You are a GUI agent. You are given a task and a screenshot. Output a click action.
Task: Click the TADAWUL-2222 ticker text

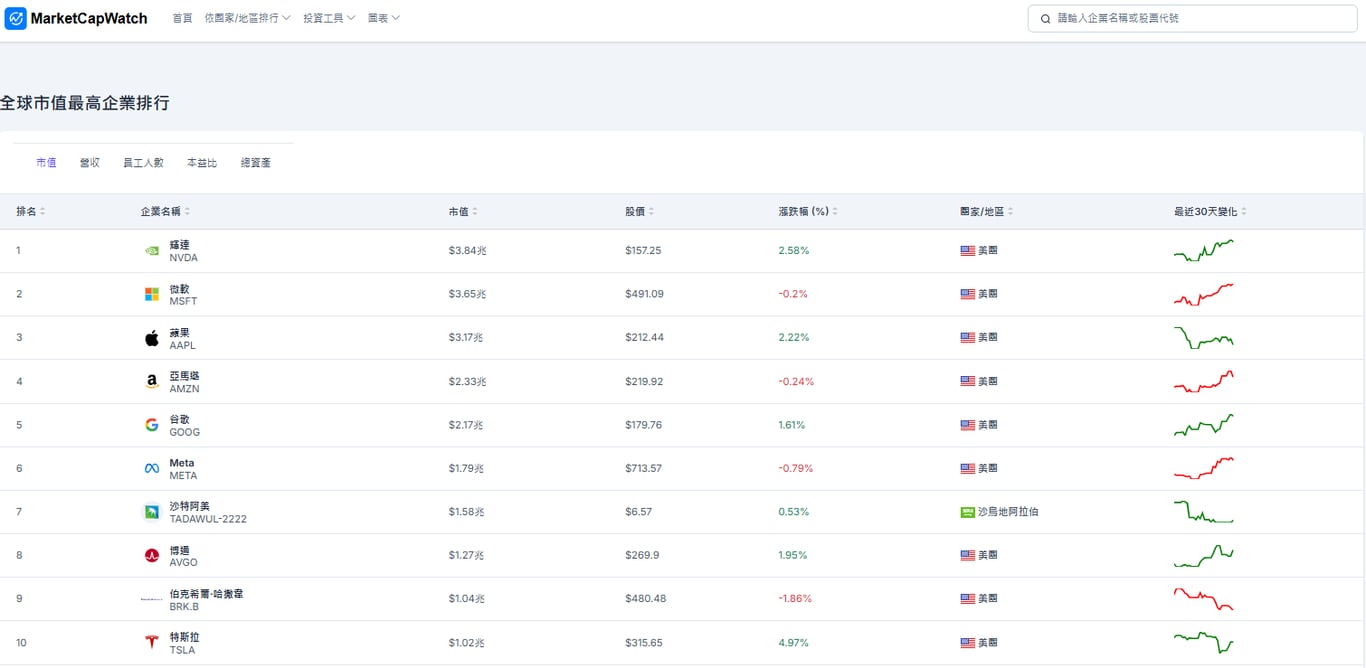tap(208, 519)
